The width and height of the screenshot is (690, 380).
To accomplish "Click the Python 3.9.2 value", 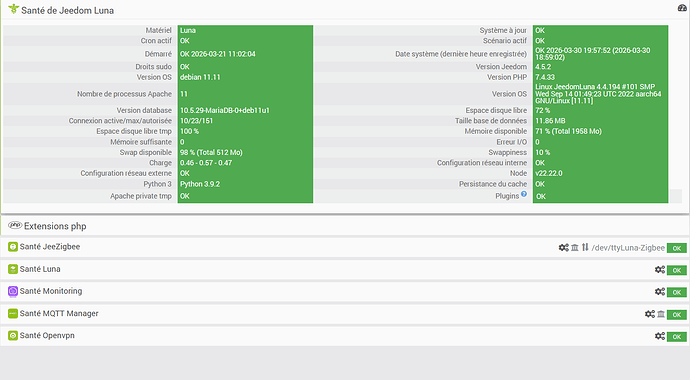I will tap(200, 184).
